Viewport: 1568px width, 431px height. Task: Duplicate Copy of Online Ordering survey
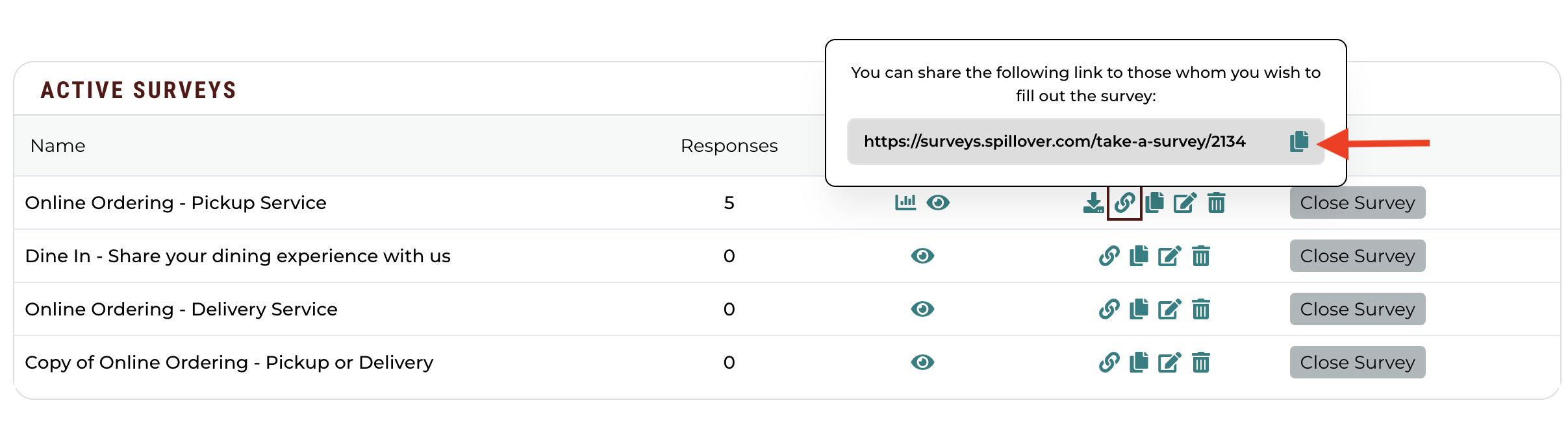[x=1139, y=362]
